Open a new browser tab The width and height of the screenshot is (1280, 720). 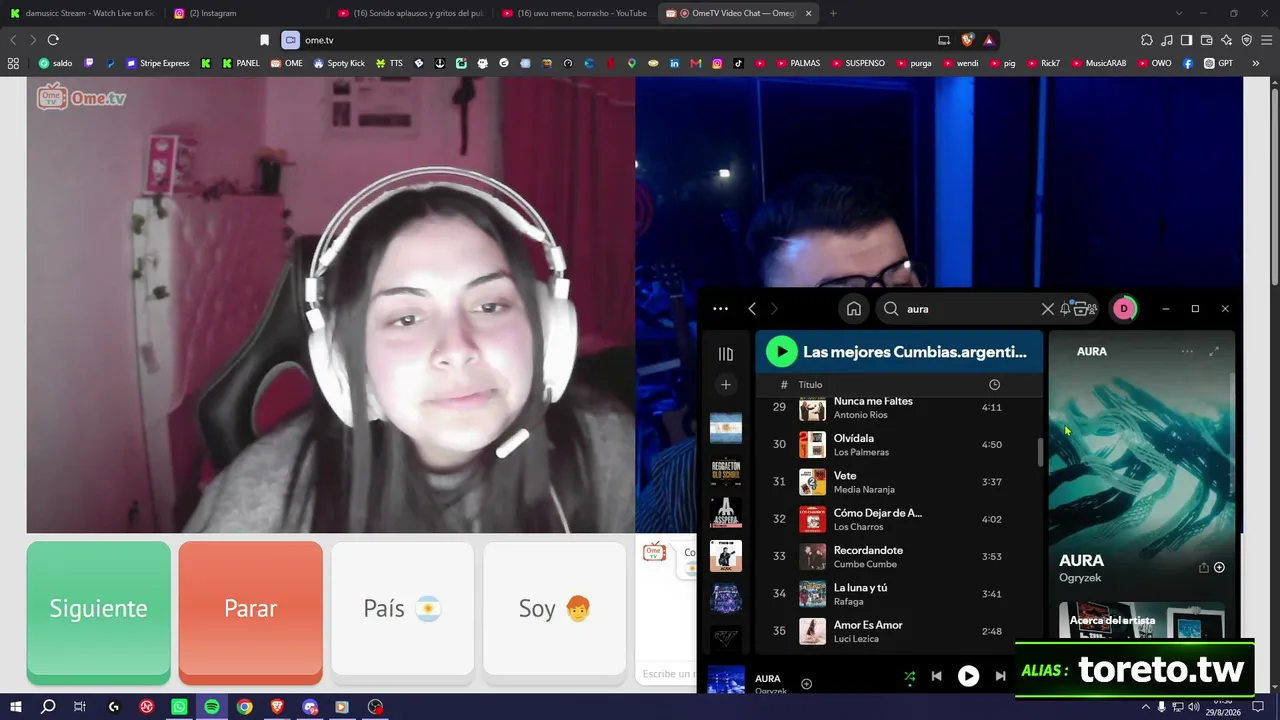[x=833, y=13]
